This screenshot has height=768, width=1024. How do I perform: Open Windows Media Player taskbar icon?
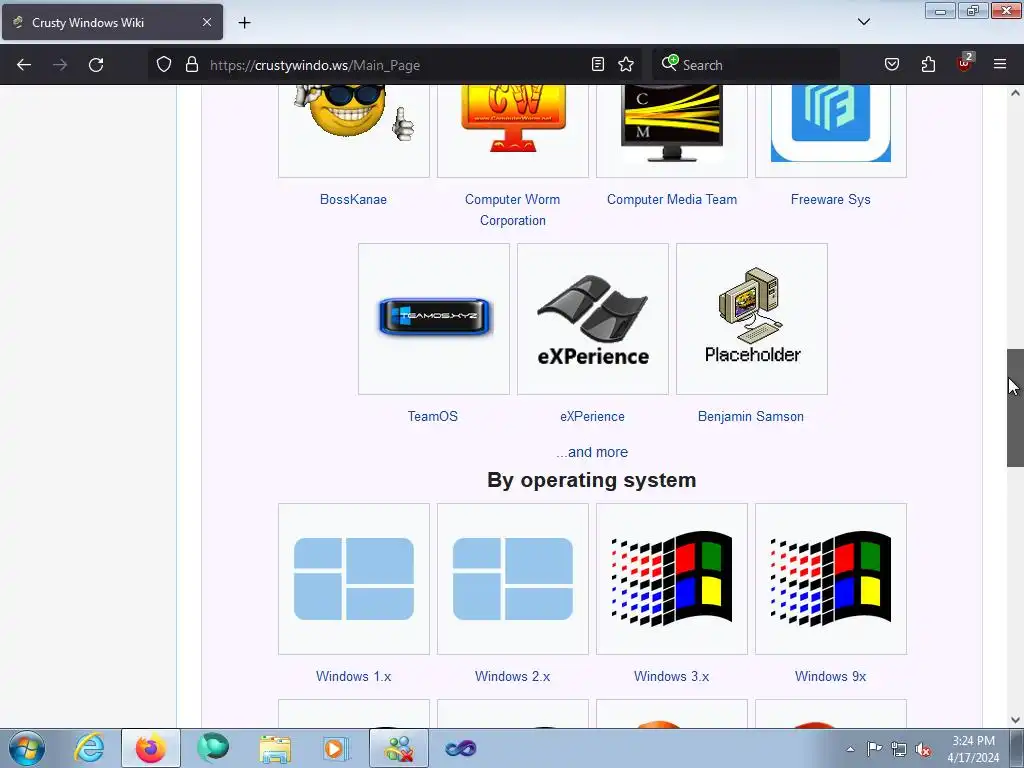[336, 748]
